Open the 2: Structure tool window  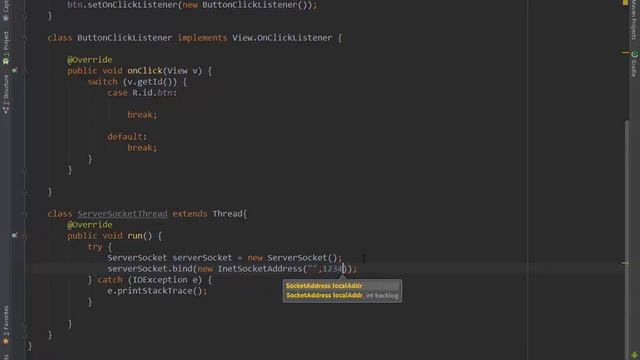coord(6,94)
